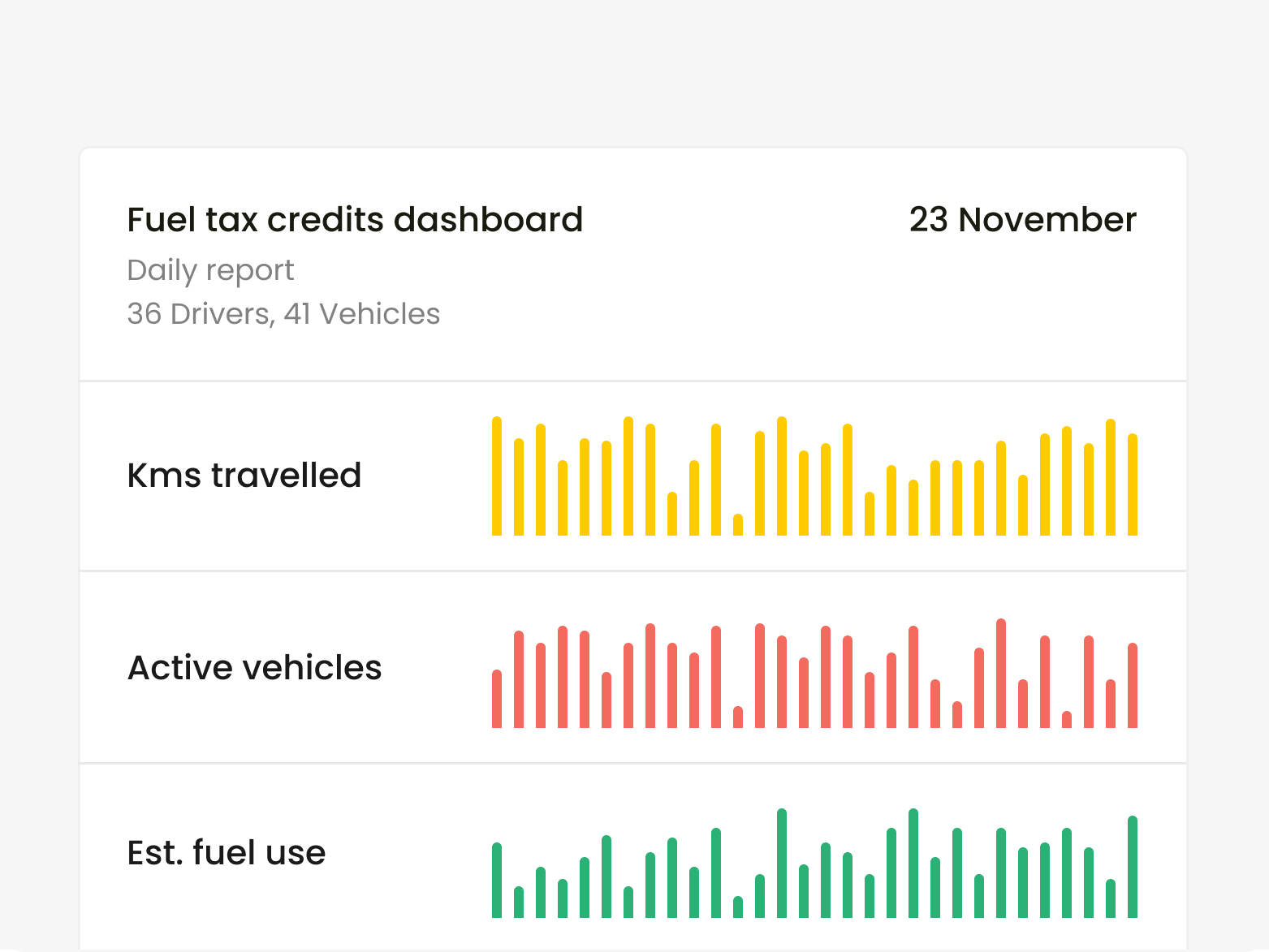Click the Fuel tax credits dashboard title
This screenshot has width=1269, height=952.
[x=355, y=220]
